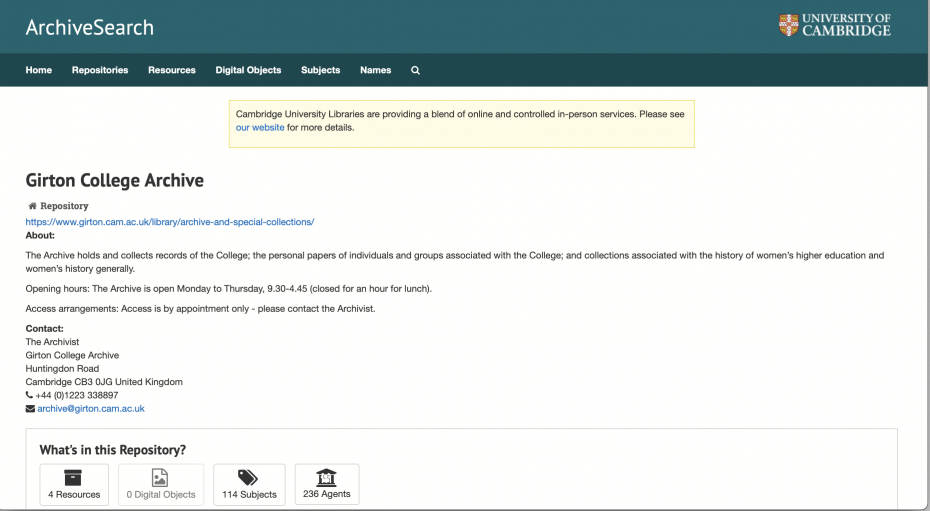Open the Girton archive and special collections URL
This screenshot has width=930, height=511.
pyautogui.click(x=170, y=222)
